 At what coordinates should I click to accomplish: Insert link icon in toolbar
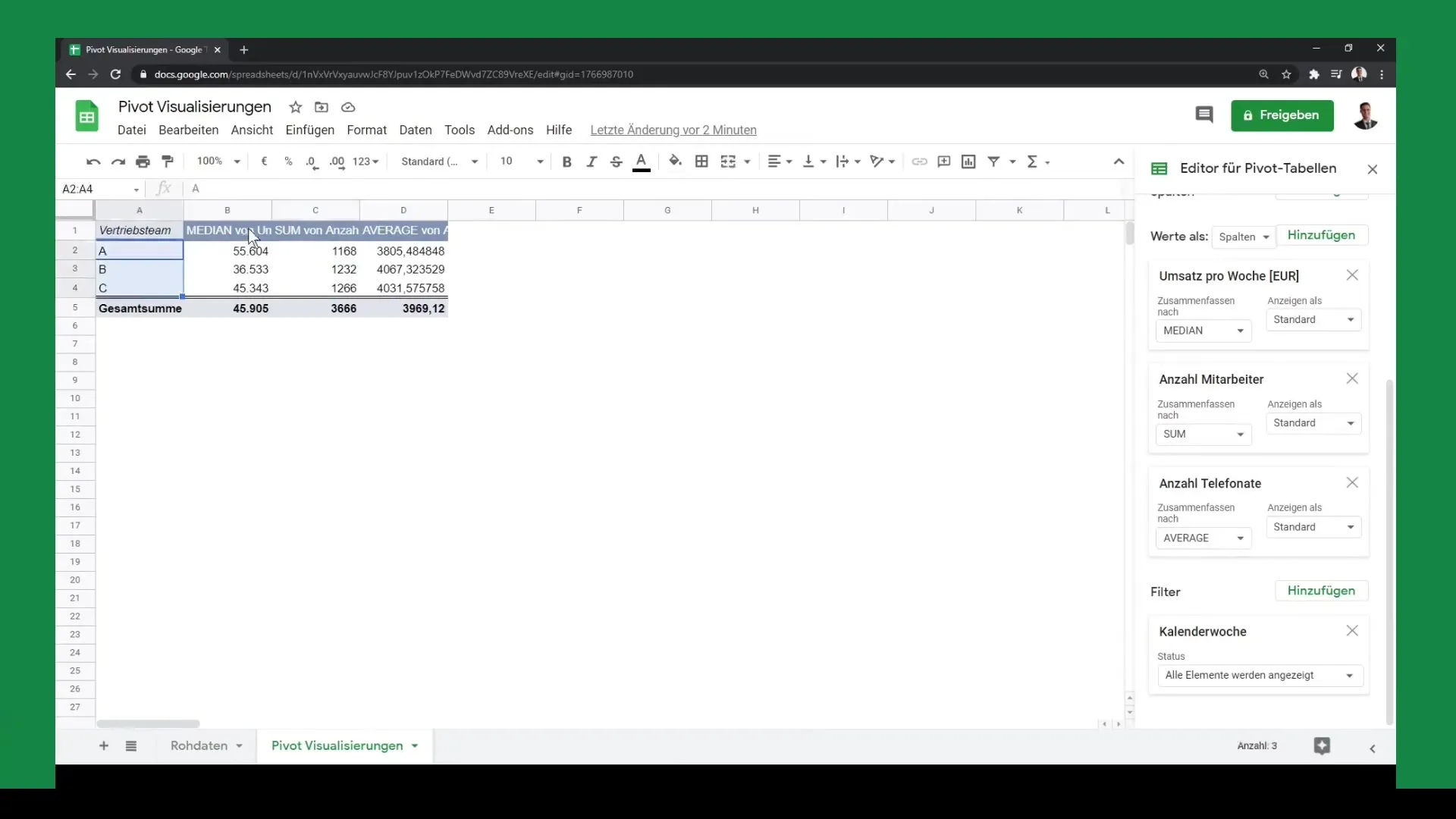[919, 162]
